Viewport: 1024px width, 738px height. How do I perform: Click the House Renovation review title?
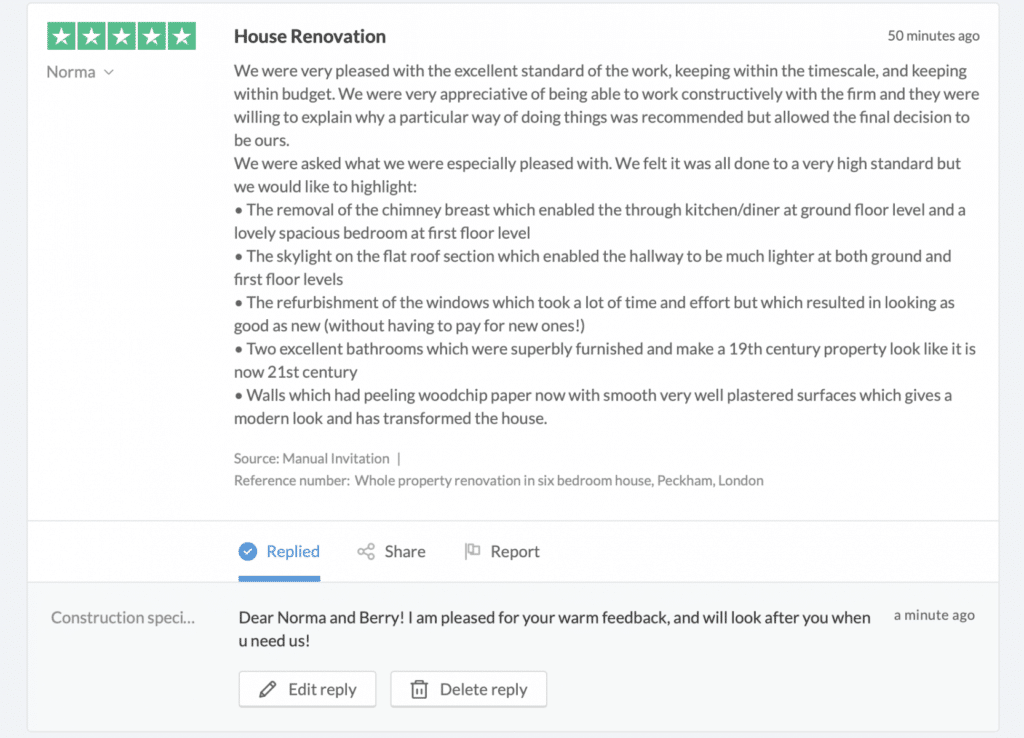tap(309, 36)
